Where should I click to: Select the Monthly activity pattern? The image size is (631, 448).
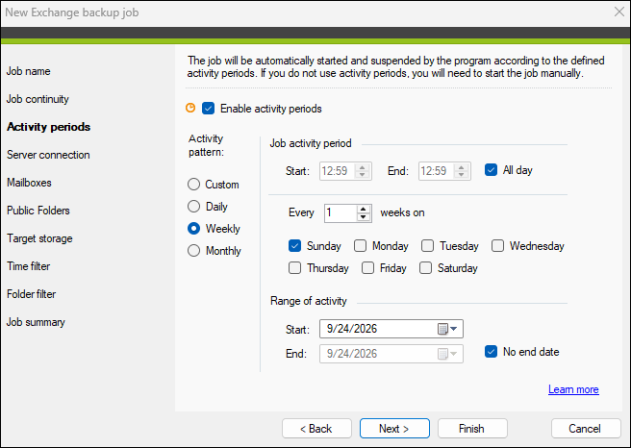click(194, 251)
